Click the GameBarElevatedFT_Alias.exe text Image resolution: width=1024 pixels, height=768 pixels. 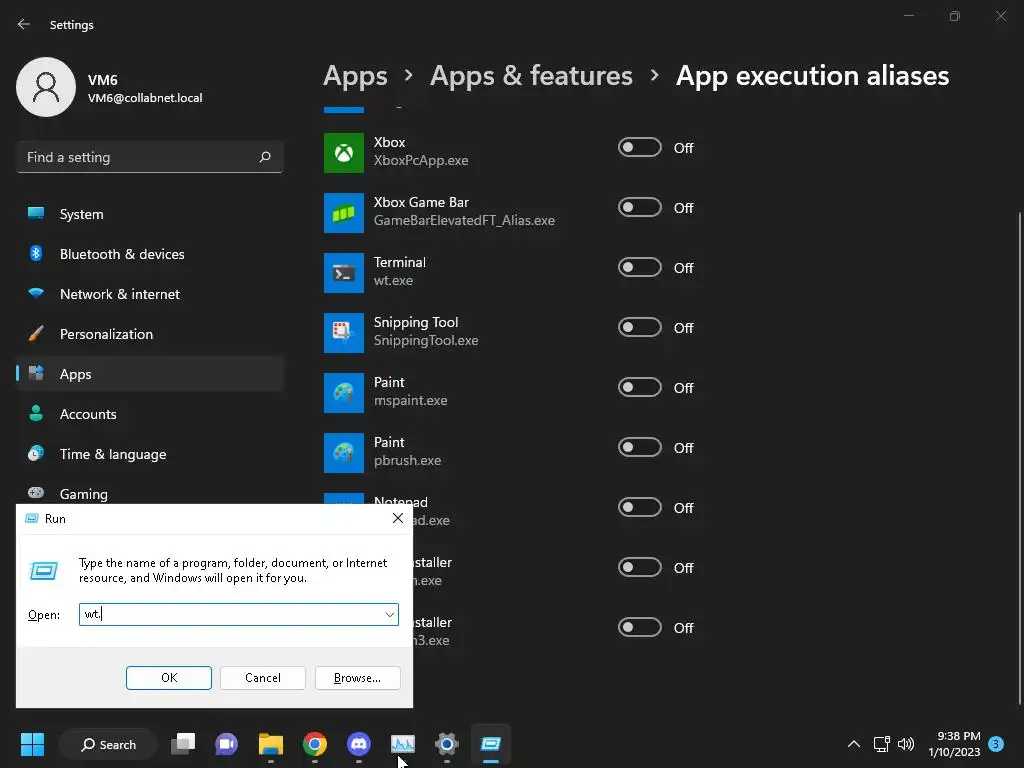464,221
